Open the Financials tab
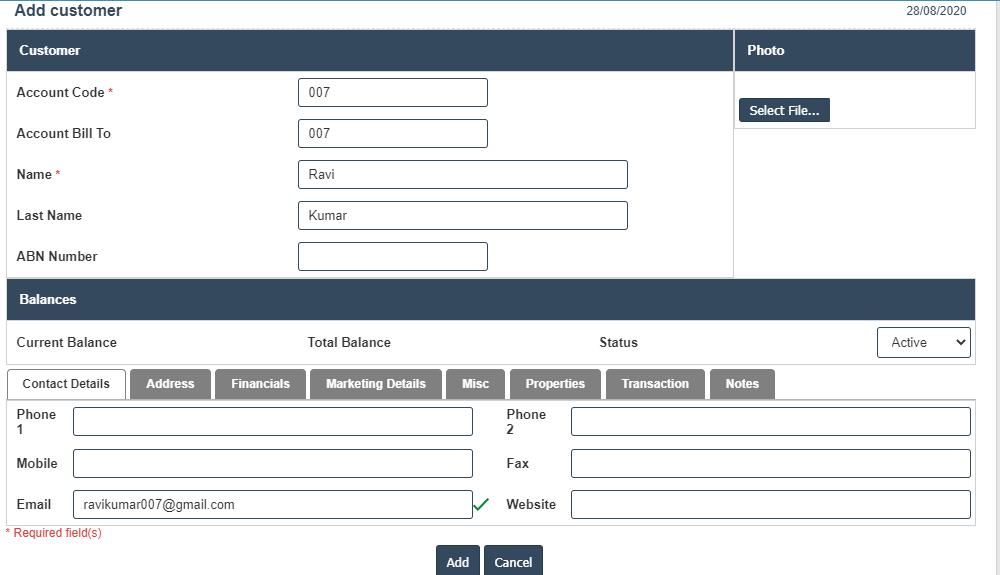 [x=260, y=384]
